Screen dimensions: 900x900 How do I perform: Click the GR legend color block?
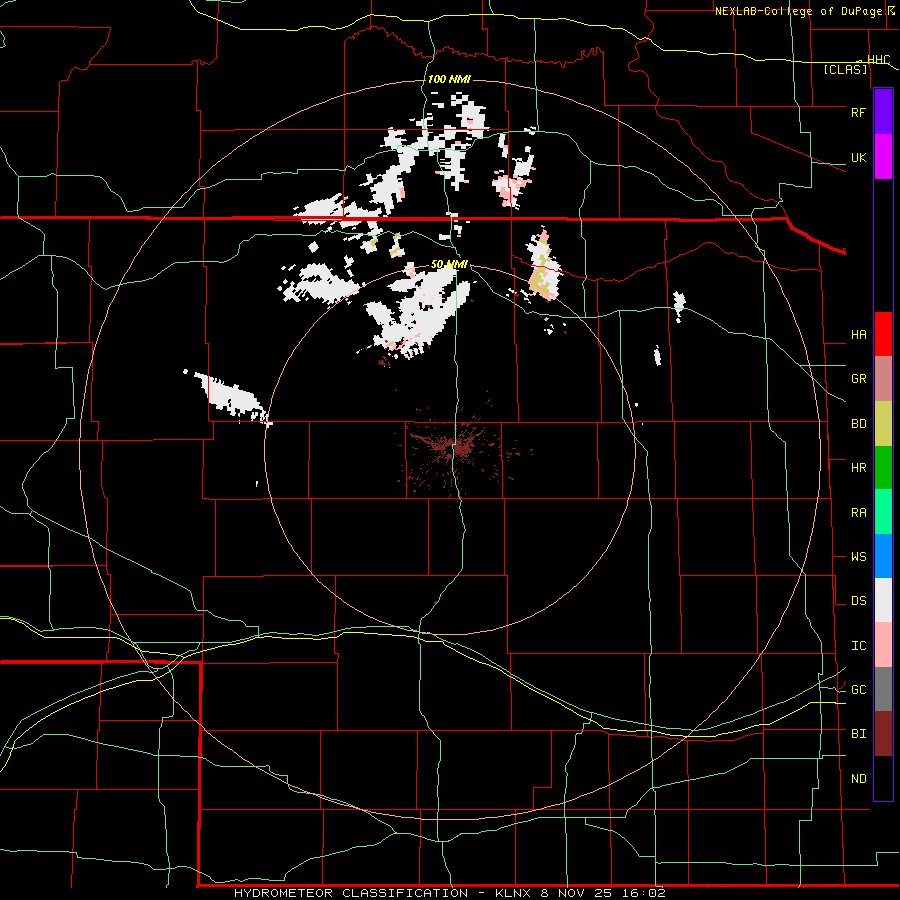pyautogui.click(x=883, y=379)
